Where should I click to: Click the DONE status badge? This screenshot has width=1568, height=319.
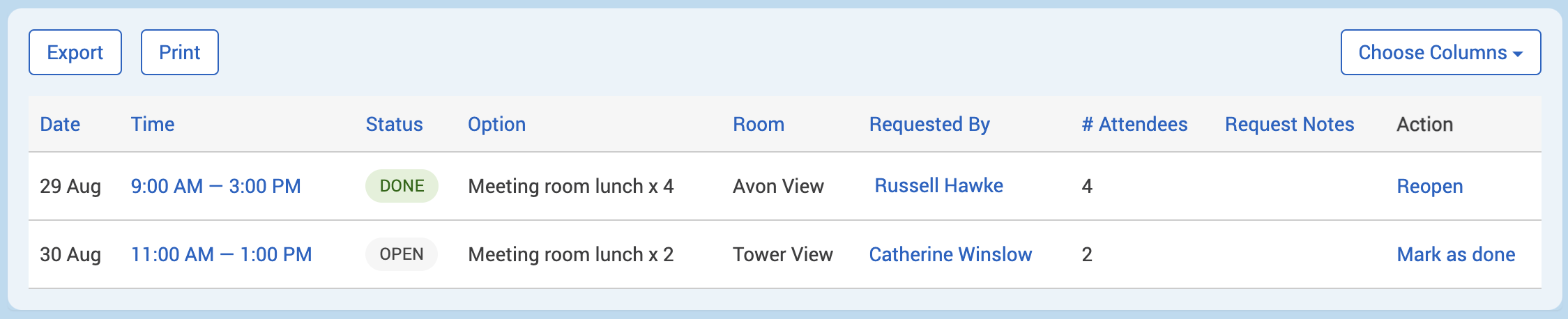coord(402,186)
